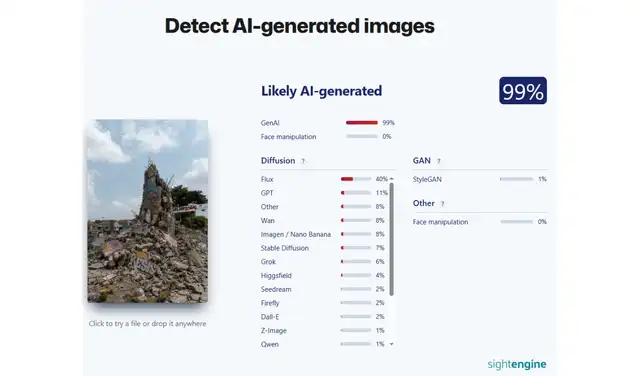Click the 'Face manipulation' label under GenAI

289,137
